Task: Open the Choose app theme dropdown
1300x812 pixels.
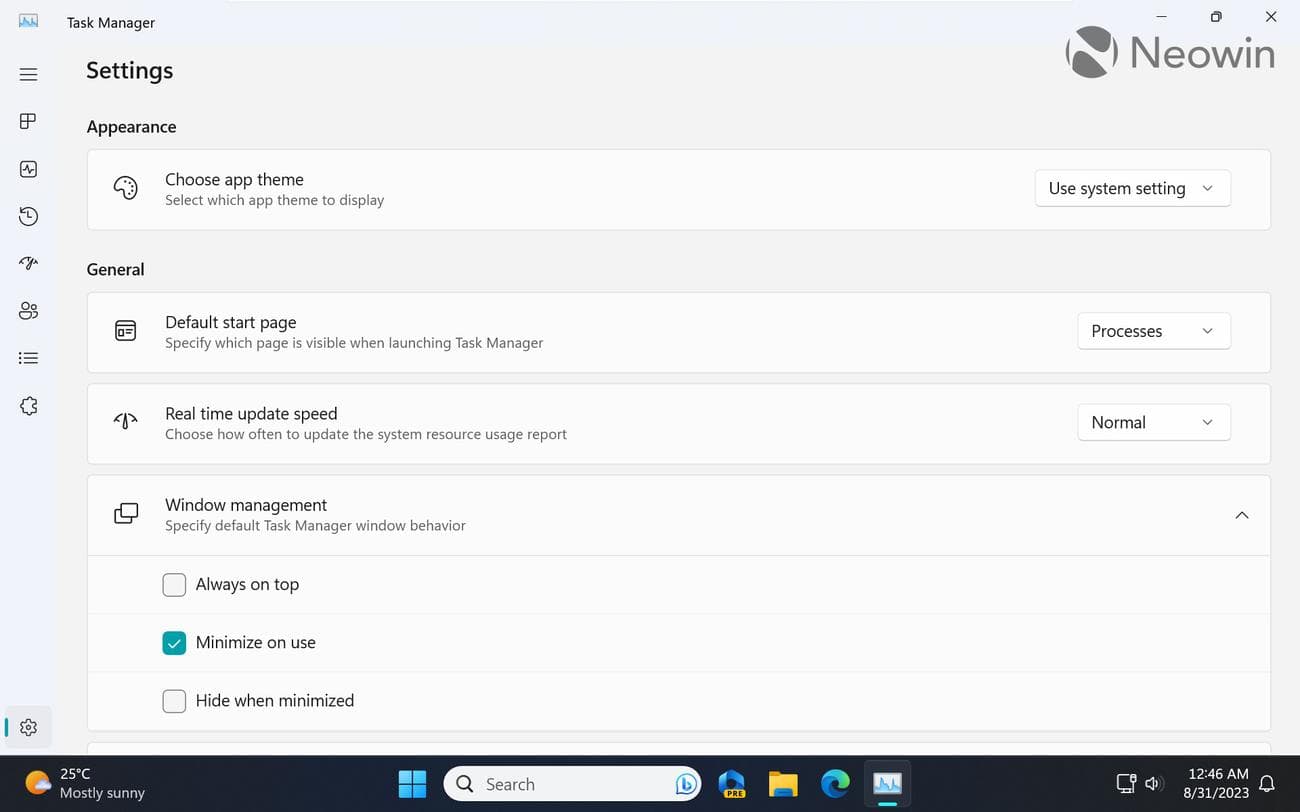Action: click(x=1132, y=188)
